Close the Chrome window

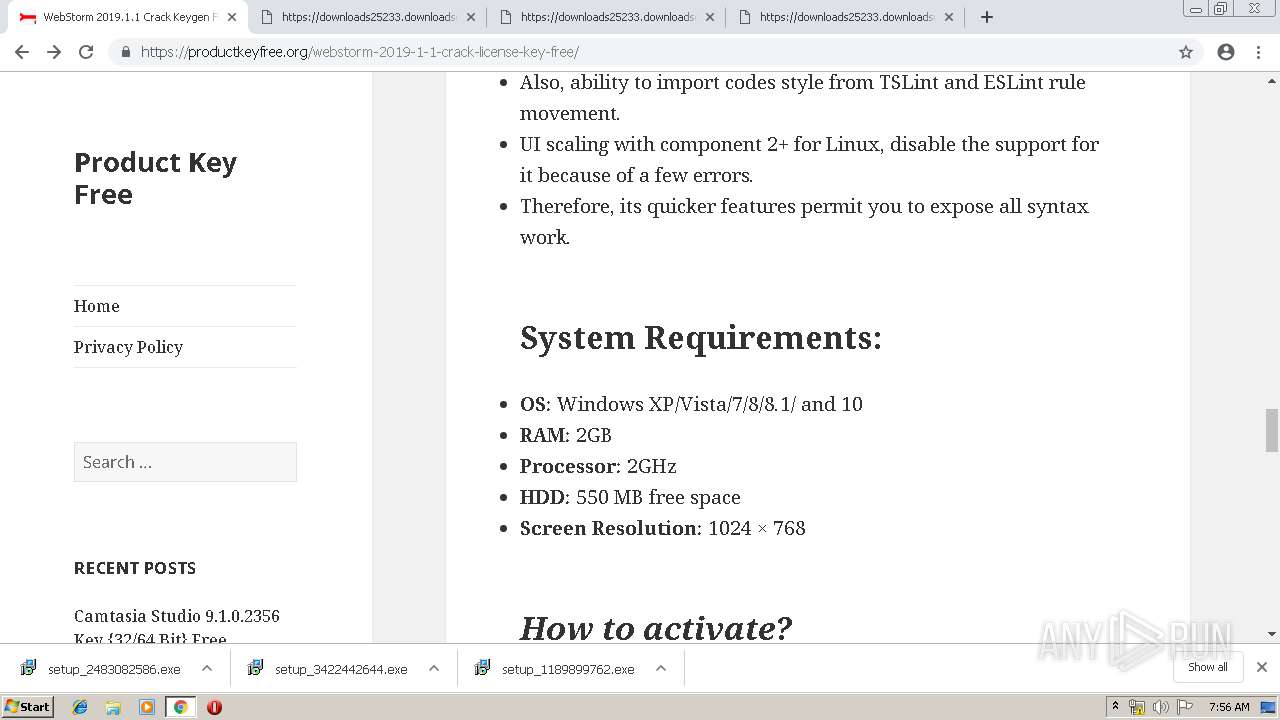tap(1254, 9)
